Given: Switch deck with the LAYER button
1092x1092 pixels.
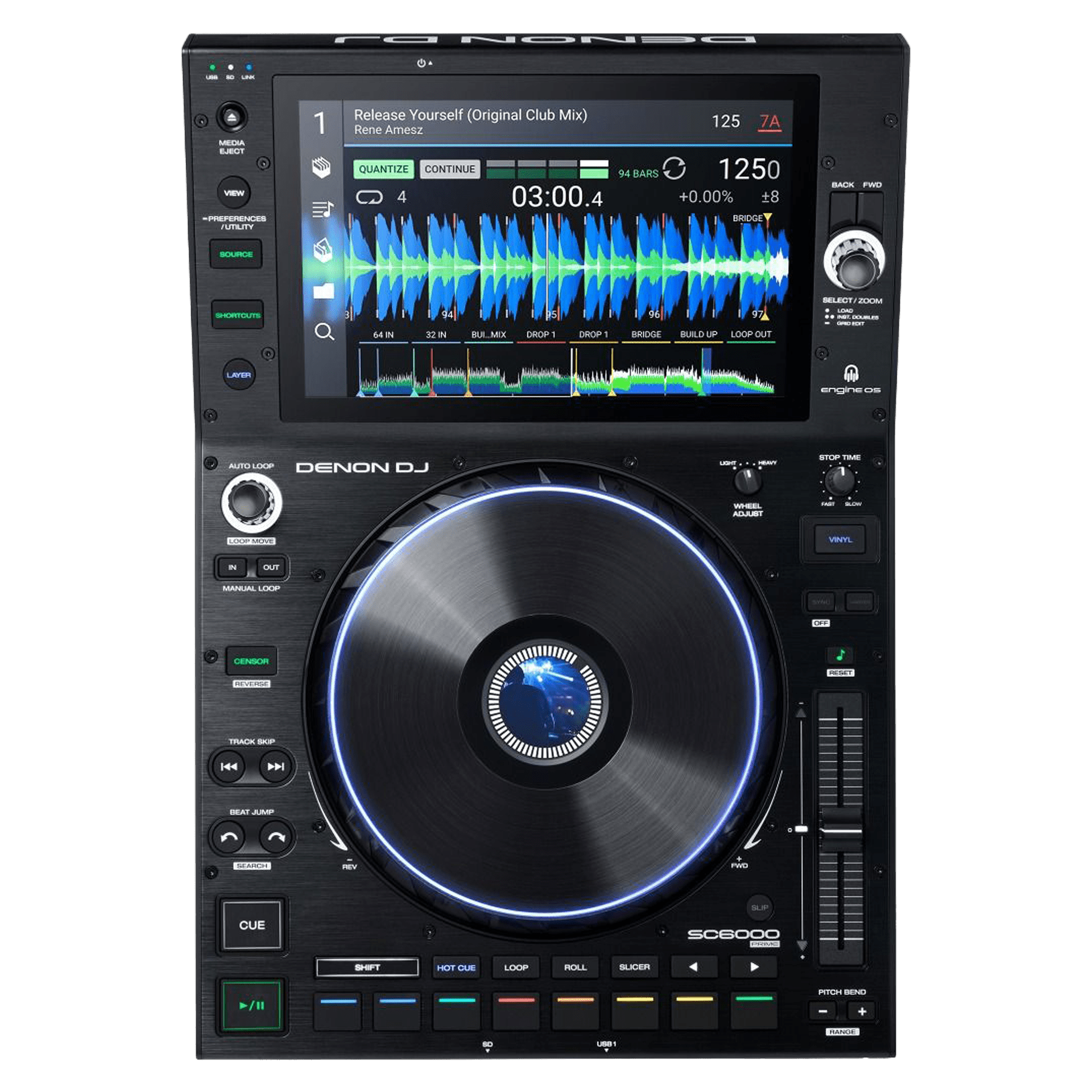Looking at the screenshot, I should 238,375.
